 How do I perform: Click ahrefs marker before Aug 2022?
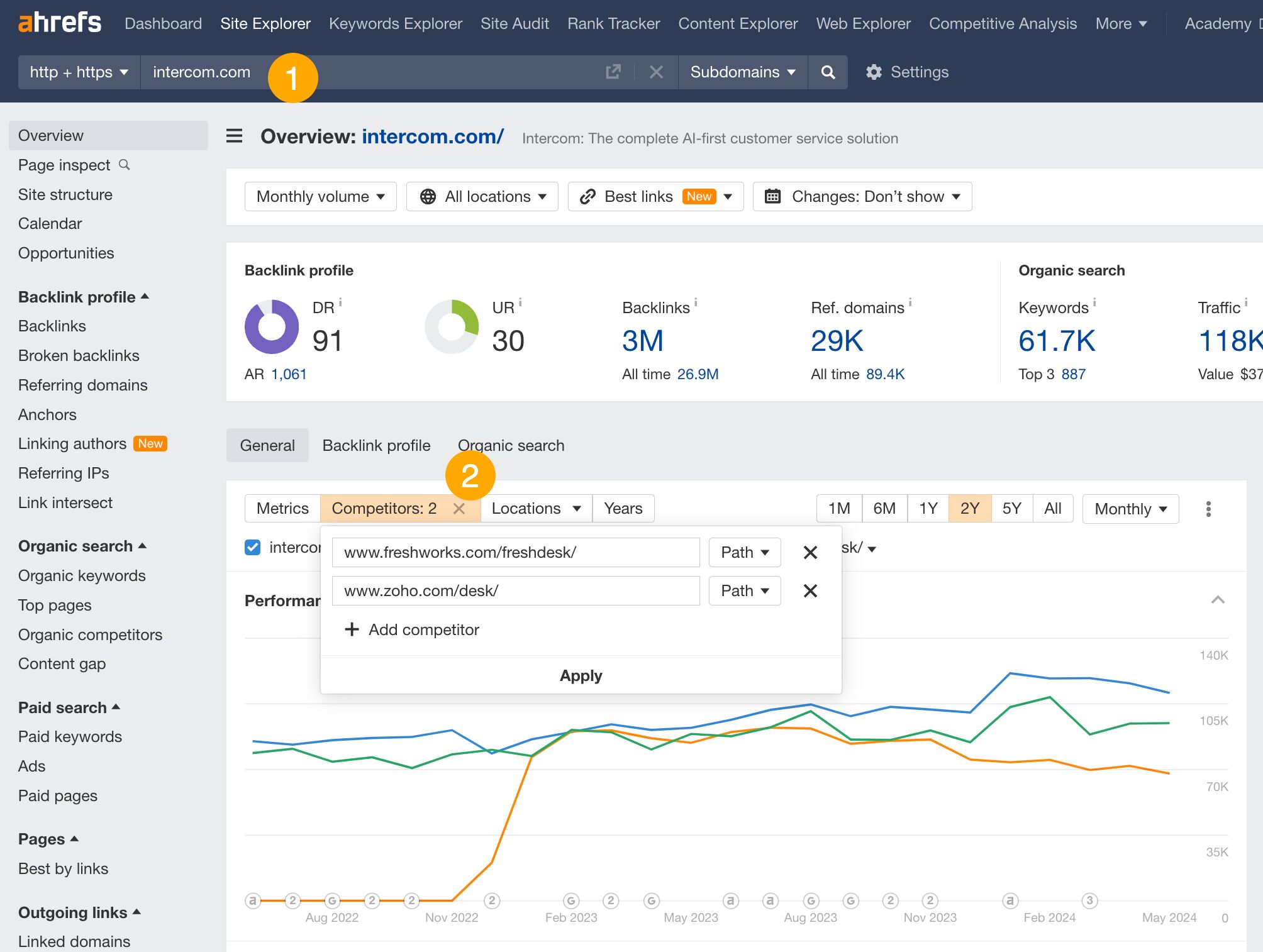tap(253, 900)
